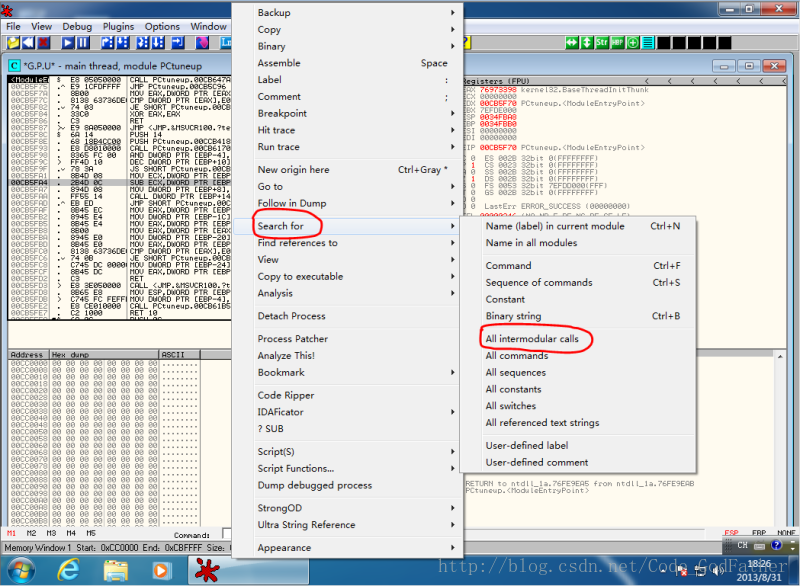Click the EBP stack mode button
Image resolution: width=800 pixels, height=586 pixels.
coord(759,533)
